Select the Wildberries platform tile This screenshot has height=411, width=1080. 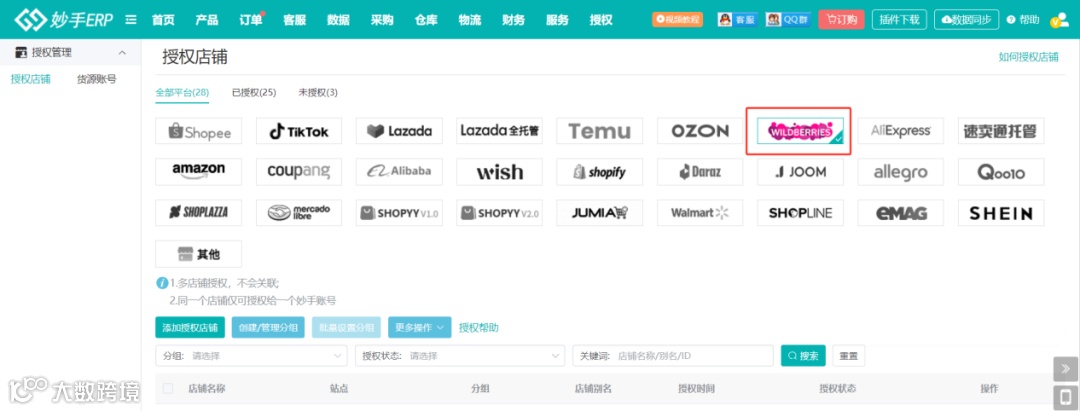click(x=800, y=131)
